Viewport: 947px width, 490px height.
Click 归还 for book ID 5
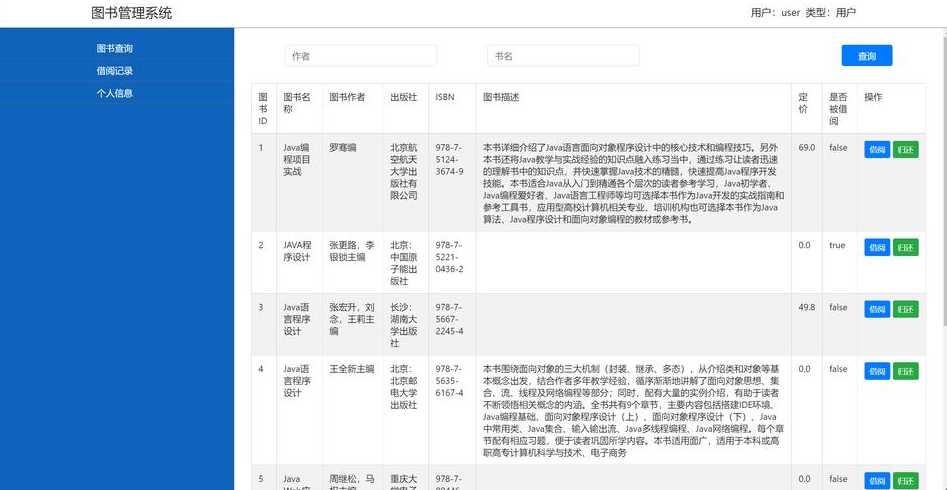[x=905, y=481]
